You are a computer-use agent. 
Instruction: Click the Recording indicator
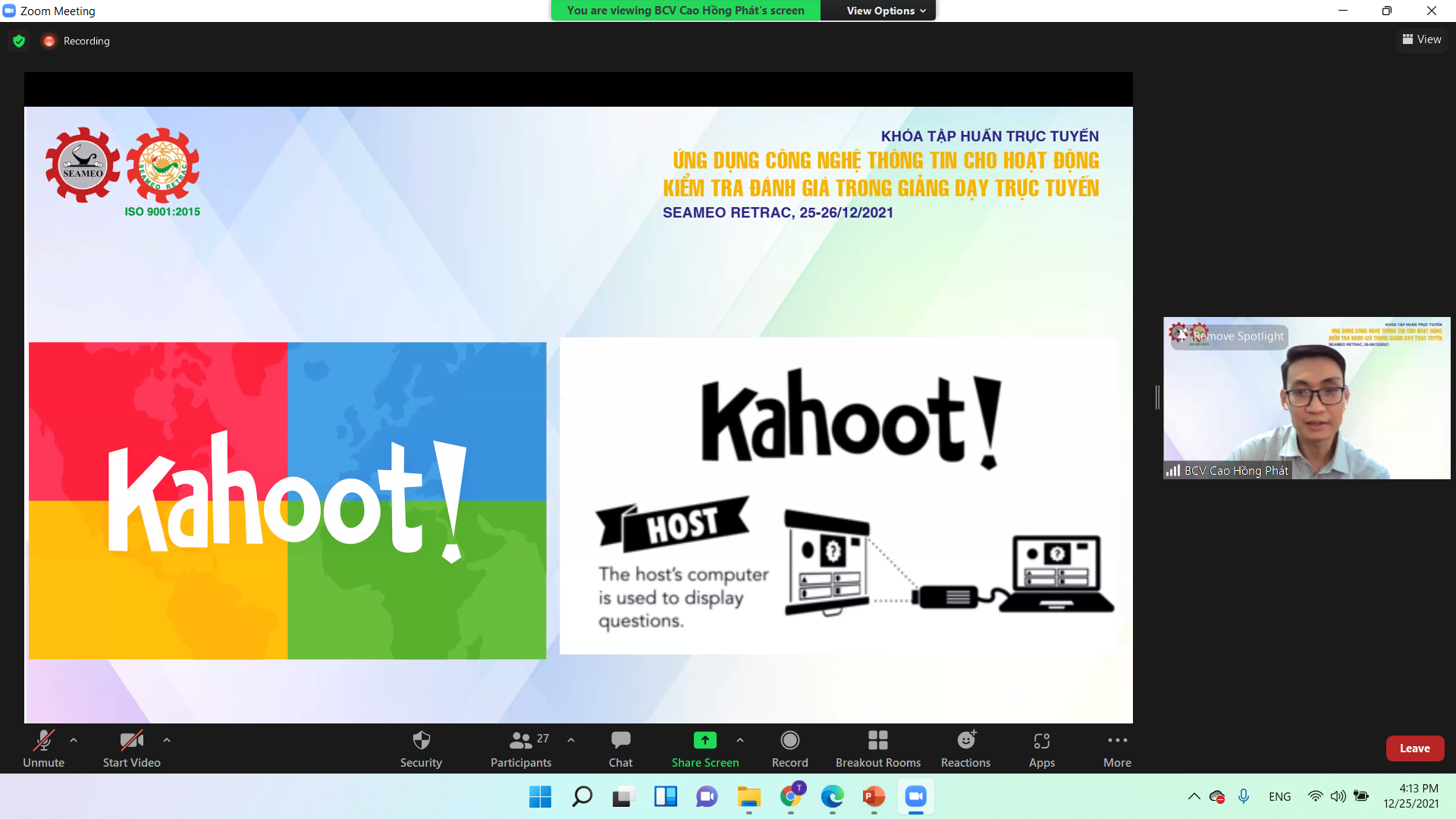(x=77, y=41)
